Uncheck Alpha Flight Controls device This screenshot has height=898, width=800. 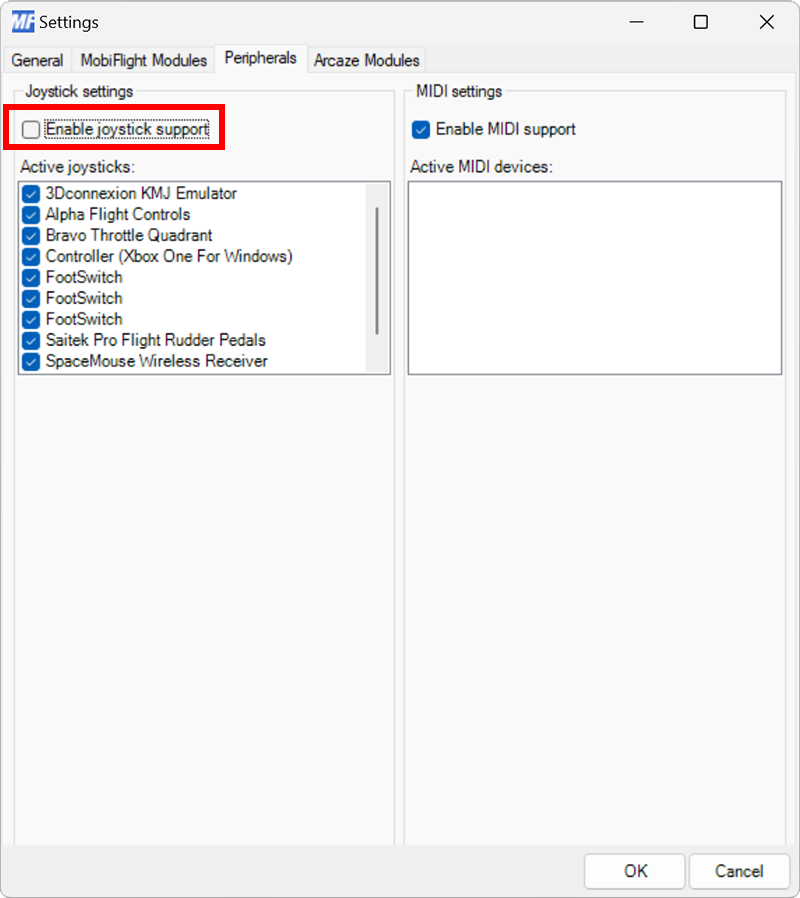tap(30, 214)
